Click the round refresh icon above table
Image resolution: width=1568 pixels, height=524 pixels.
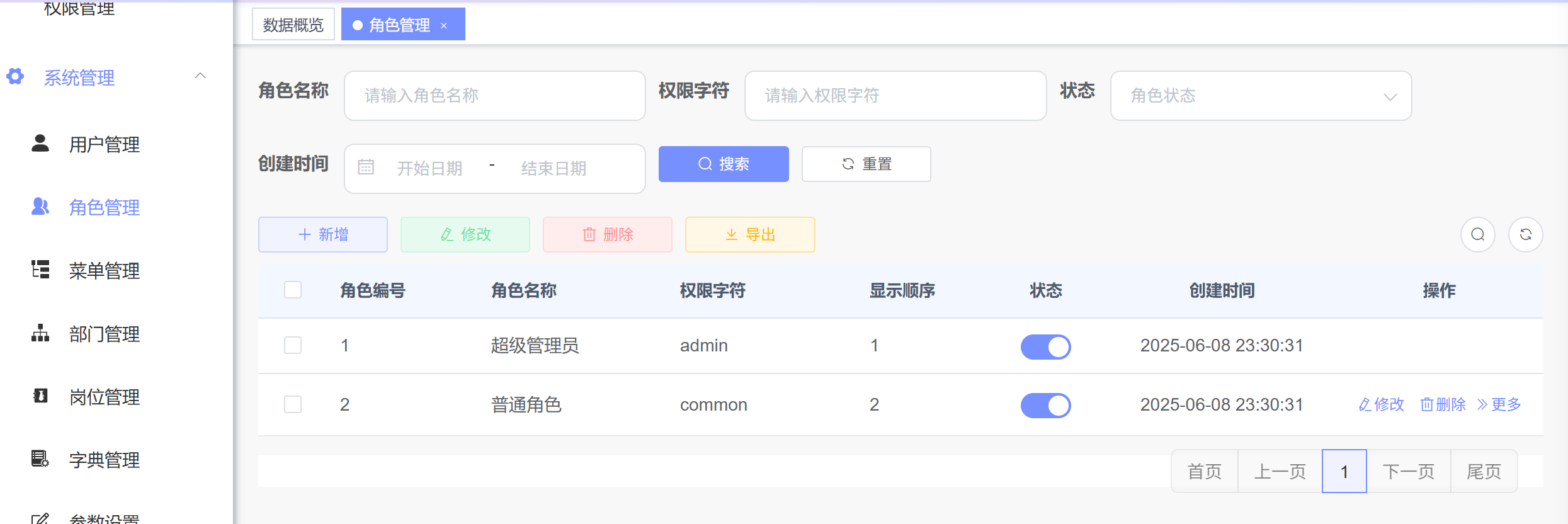pos(1525,235)
